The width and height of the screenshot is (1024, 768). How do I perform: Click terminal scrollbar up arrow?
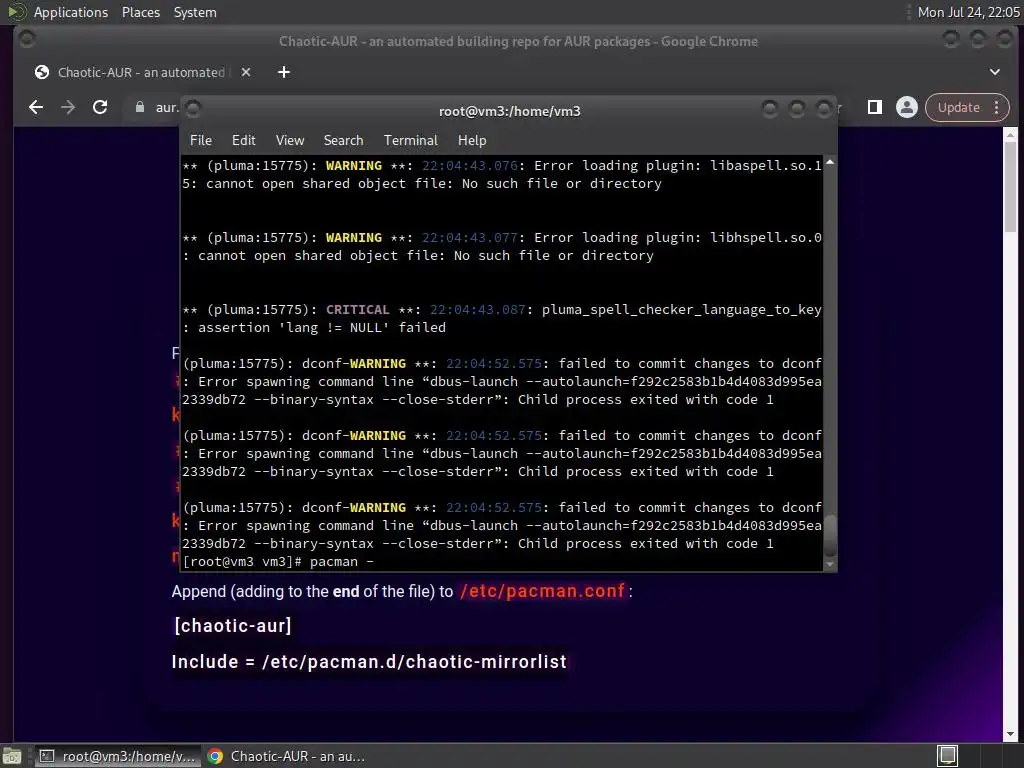point(830,162)
